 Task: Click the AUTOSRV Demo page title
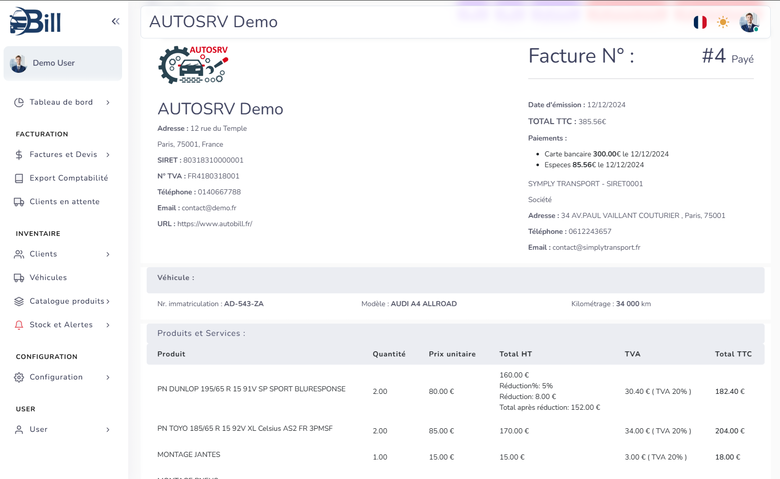point(213,21)
